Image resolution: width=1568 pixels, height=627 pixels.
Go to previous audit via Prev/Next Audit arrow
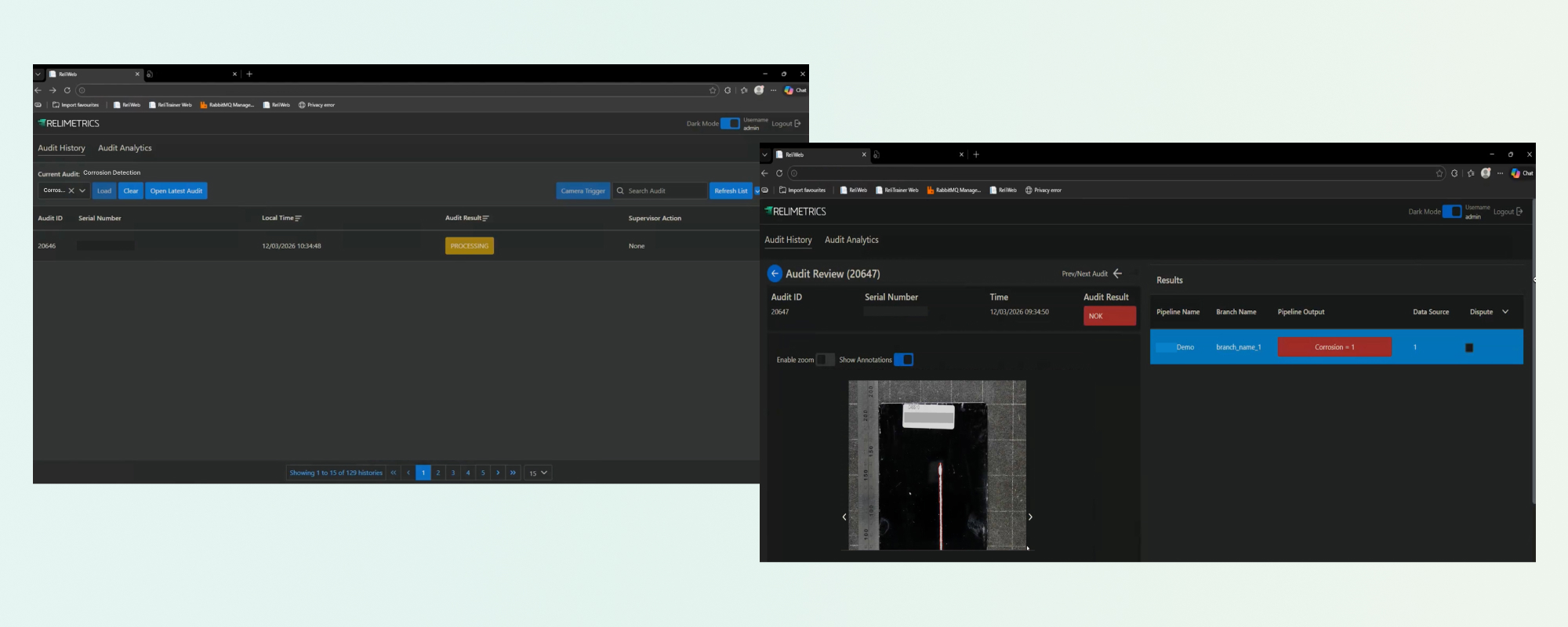1117,274
